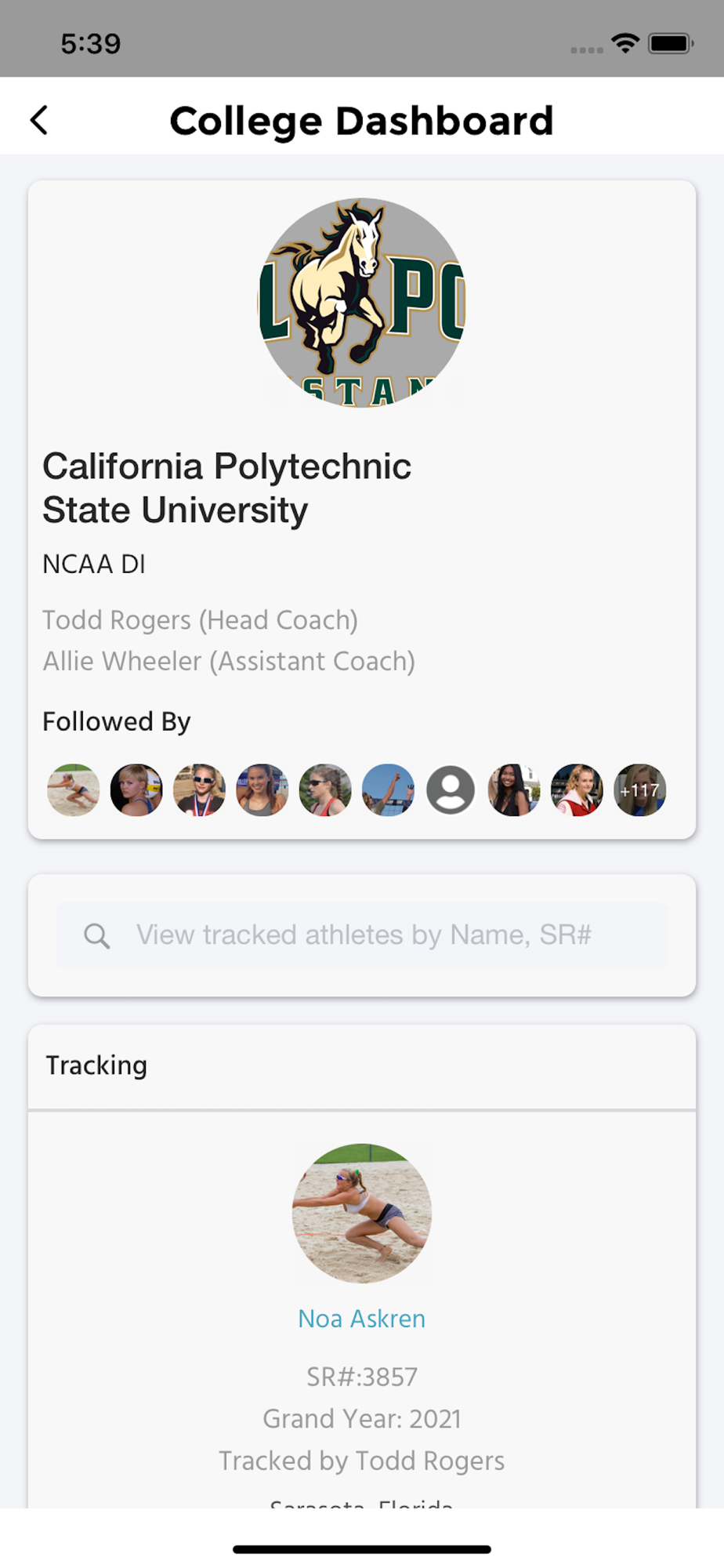Select the Tracking section header
This screenshot has height=1568, width=724.
(96, 1065)
